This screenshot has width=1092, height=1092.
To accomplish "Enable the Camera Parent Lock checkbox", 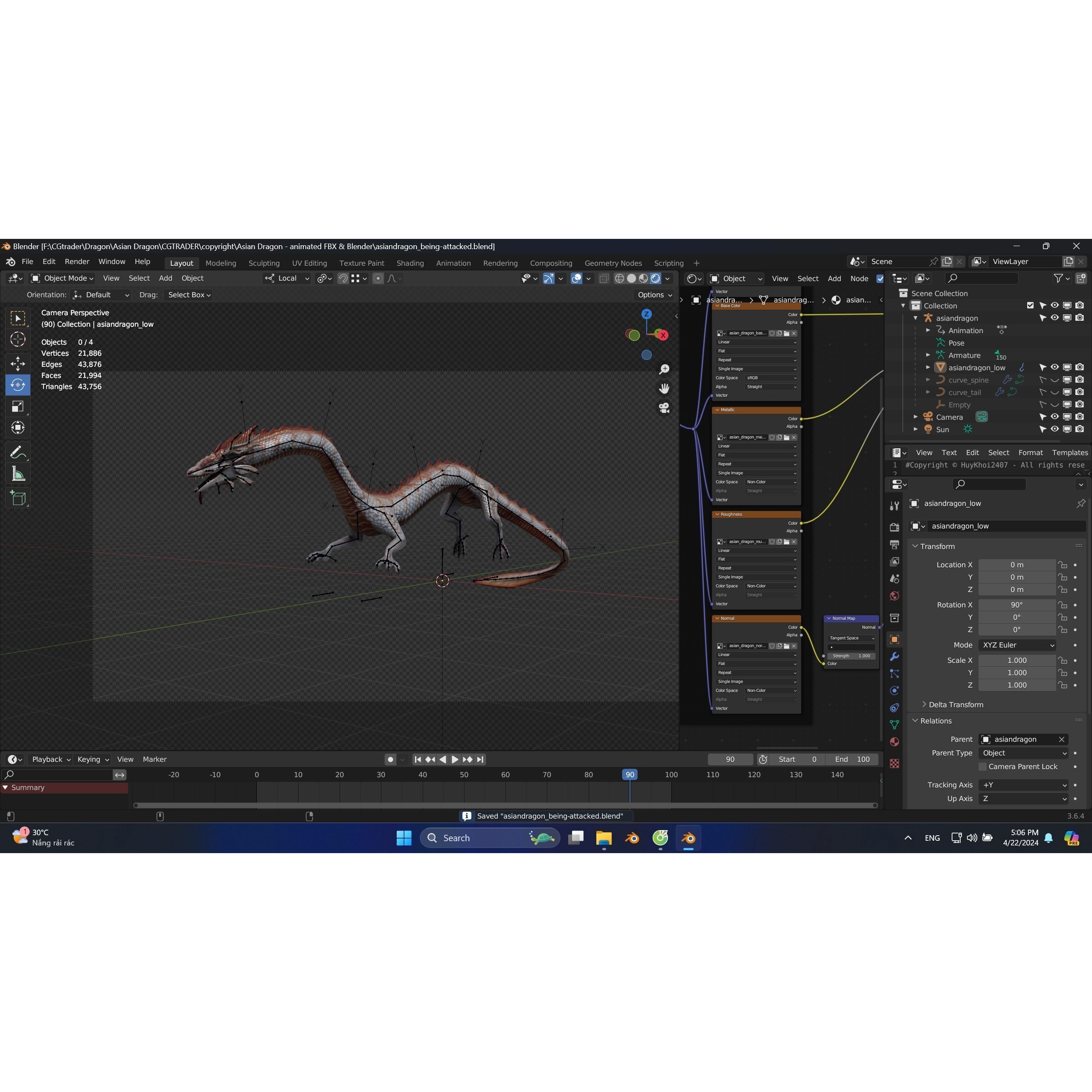I will tap(982, 767).
